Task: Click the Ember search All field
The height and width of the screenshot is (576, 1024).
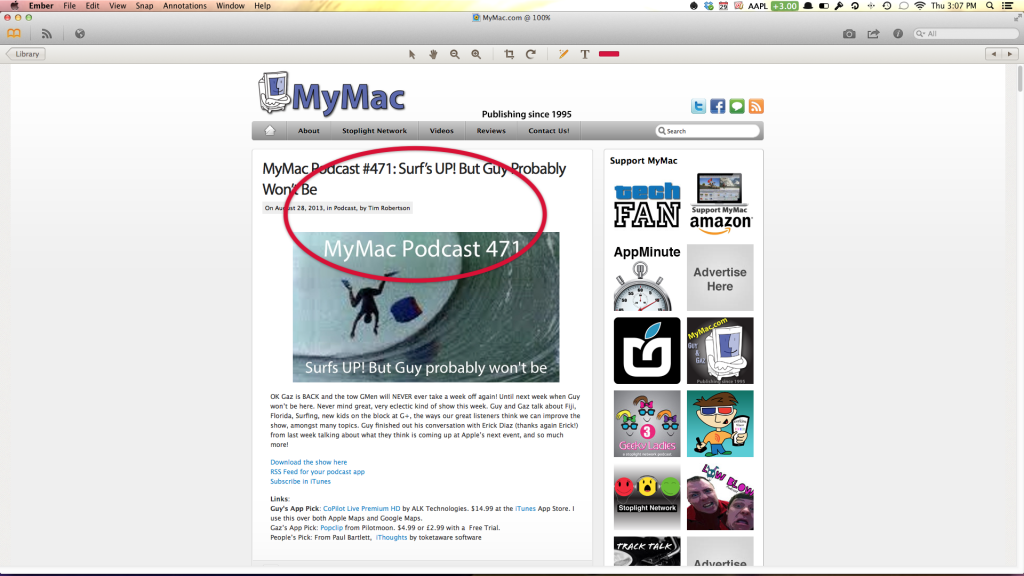Action: tap(965, 33)
